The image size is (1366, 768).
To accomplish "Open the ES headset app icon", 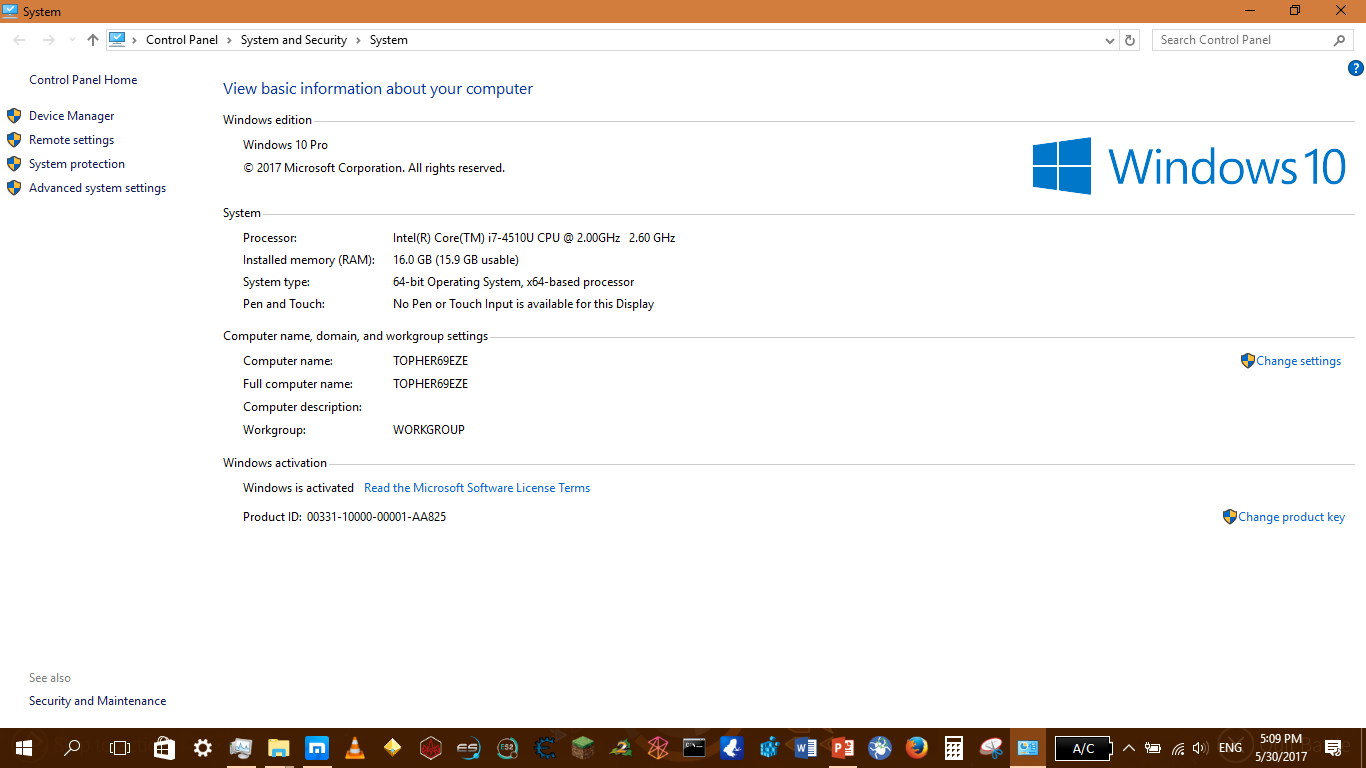I will click(x=468, y=748).
